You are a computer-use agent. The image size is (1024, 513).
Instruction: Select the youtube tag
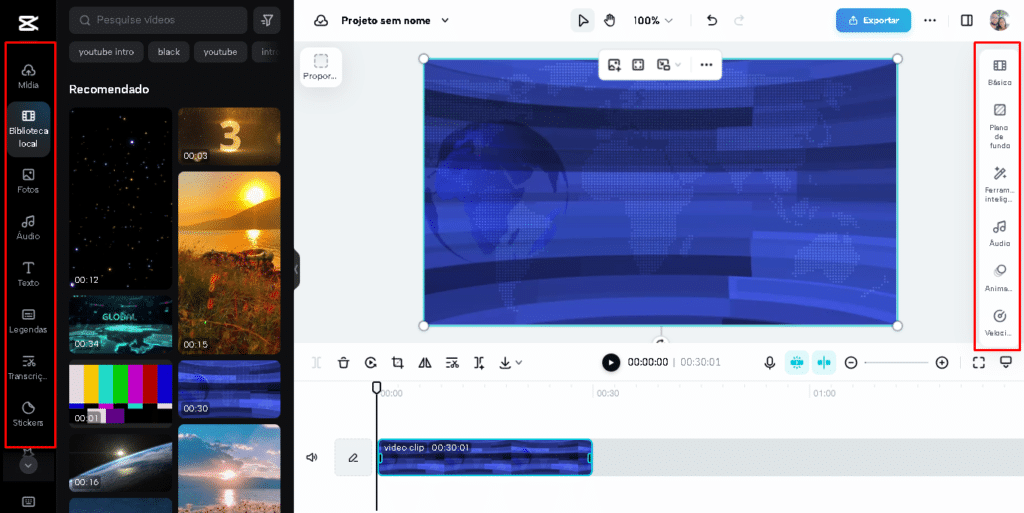220,52
